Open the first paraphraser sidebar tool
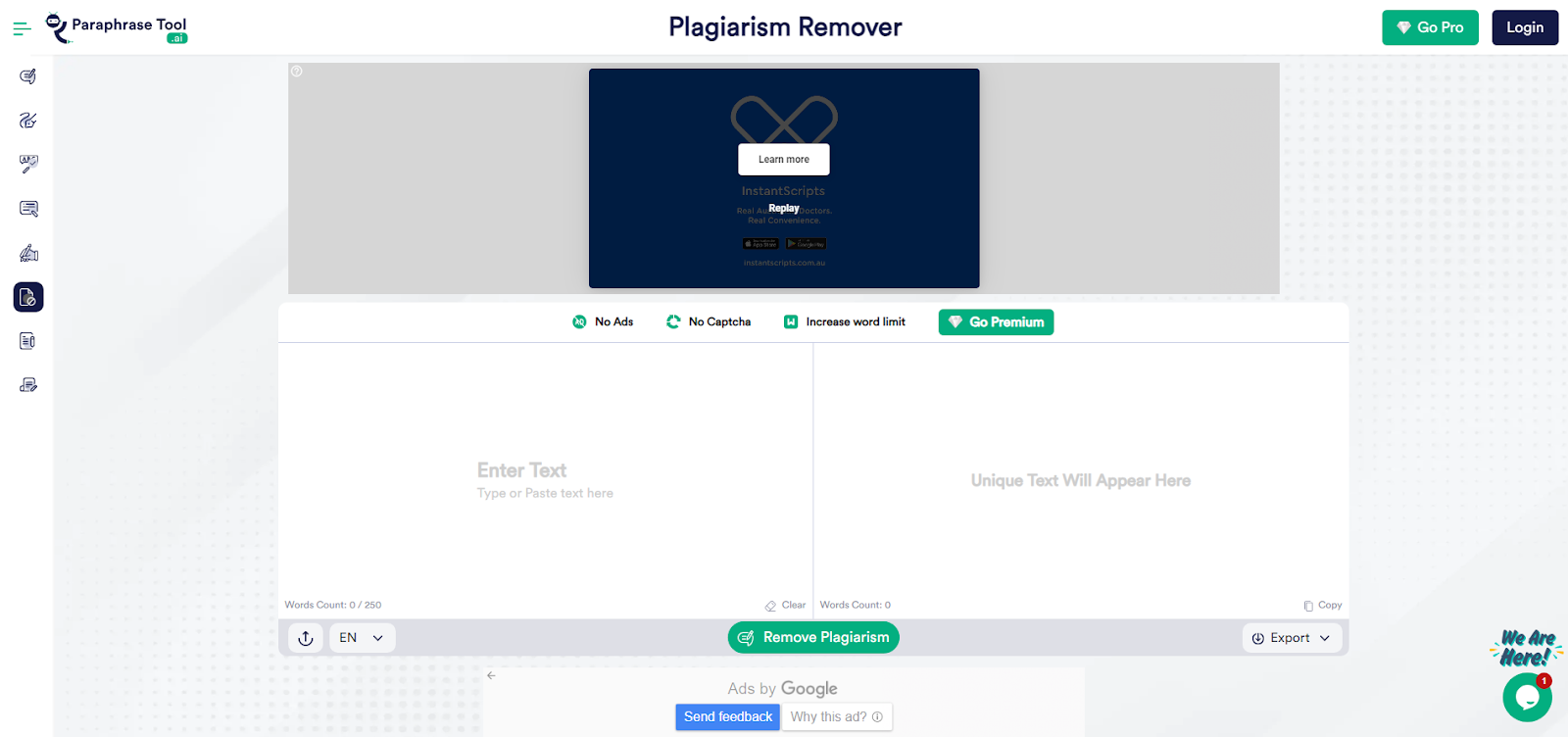Image resolution: width=1568 pixels, height=737 pixels. point(28,76)
